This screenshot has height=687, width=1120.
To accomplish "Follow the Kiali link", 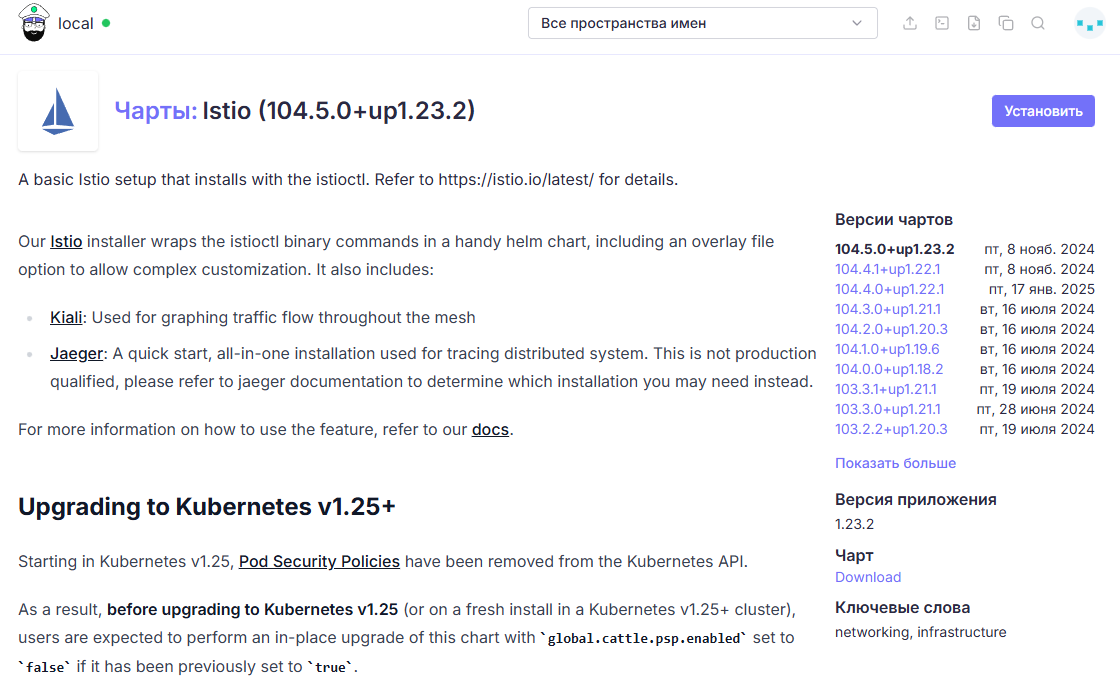I will (x=66, y=317).
